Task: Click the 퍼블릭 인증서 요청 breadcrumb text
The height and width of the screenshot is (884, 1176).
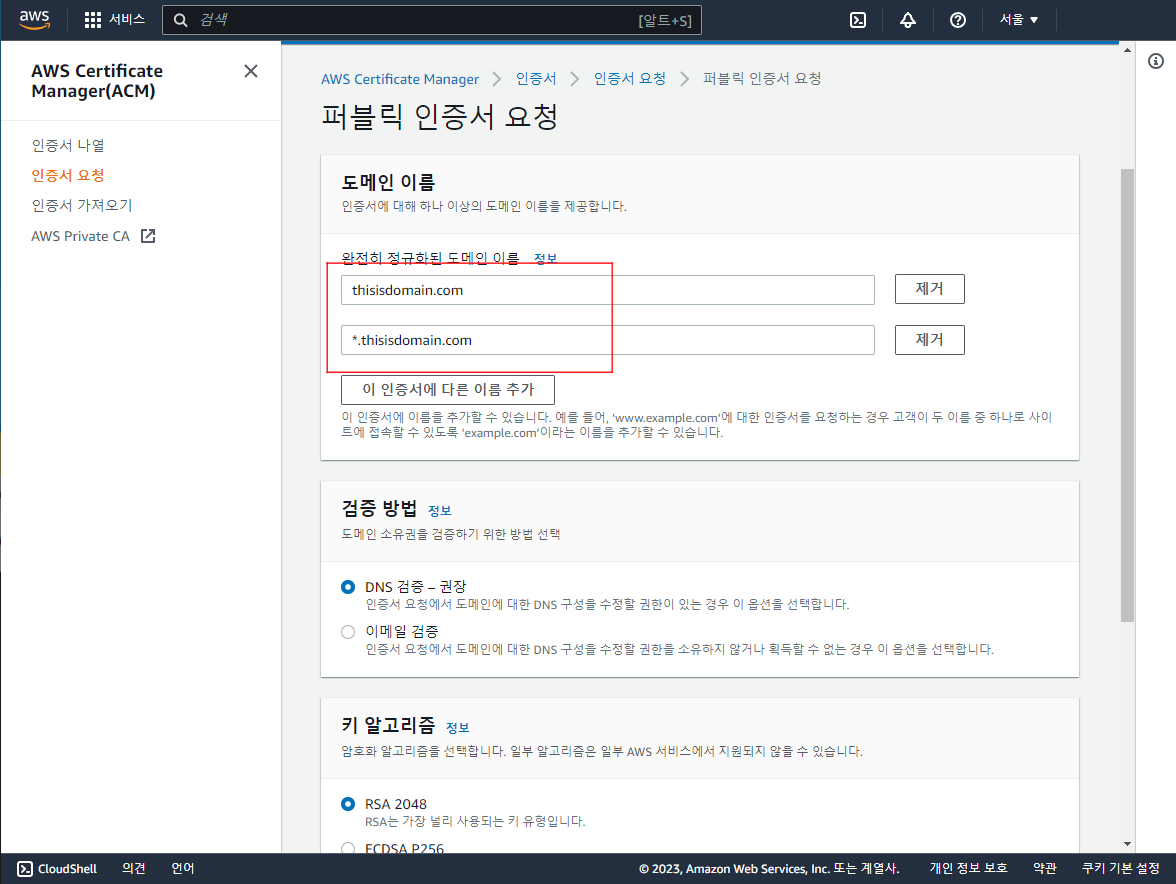Action: click(762, 79)
